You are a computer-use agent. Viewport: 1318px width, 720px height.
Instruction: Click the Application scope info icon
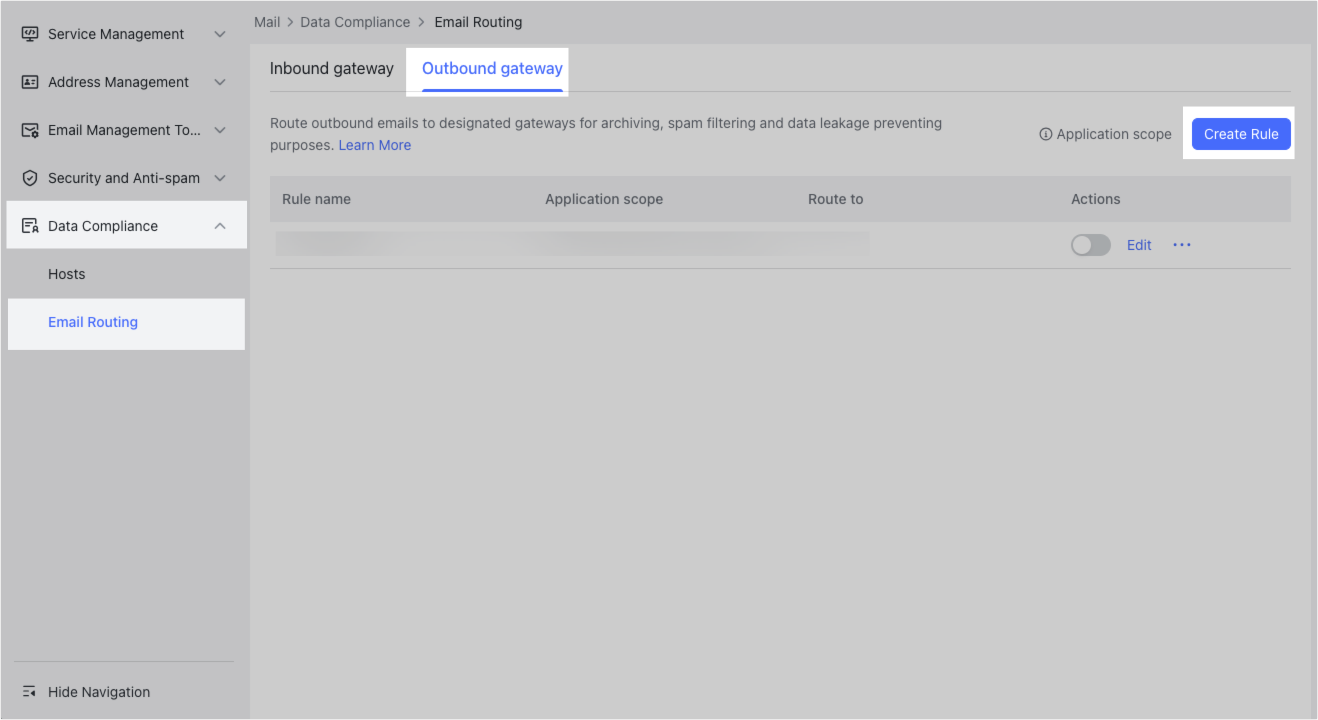point(1045,133)
